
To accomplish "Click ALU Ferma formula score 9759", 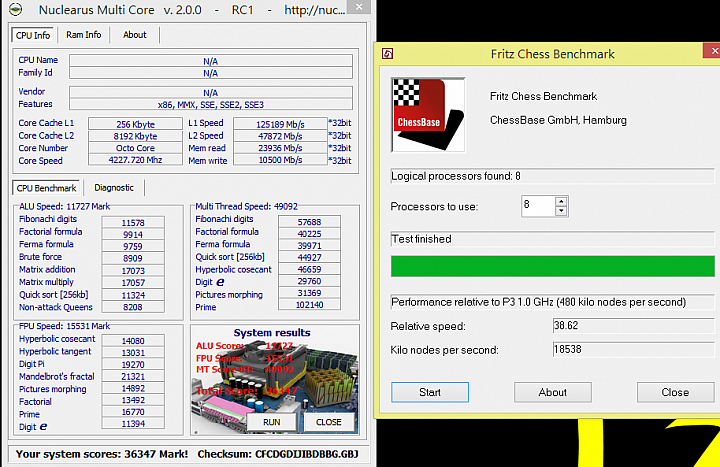I will [x=133, y=247].
